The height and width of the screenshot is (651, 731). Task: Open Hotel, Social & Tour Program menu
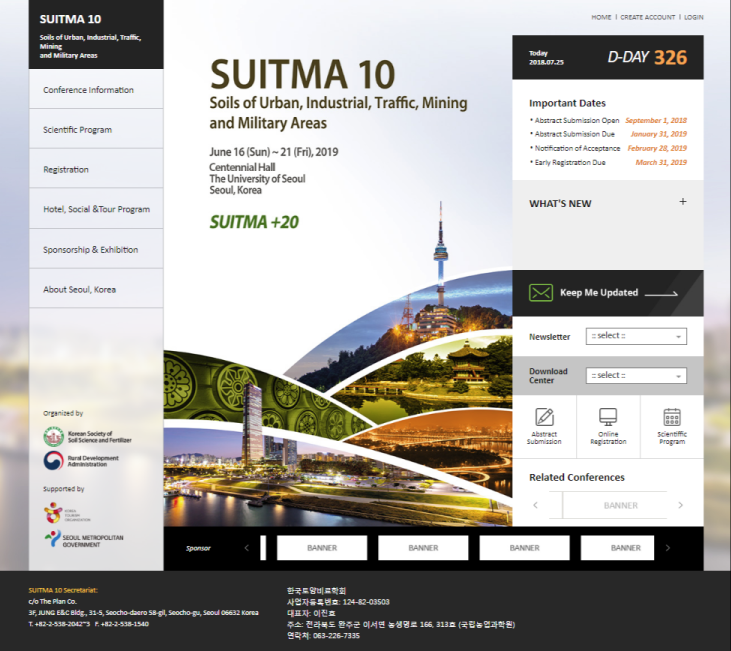tap(96, 209)
